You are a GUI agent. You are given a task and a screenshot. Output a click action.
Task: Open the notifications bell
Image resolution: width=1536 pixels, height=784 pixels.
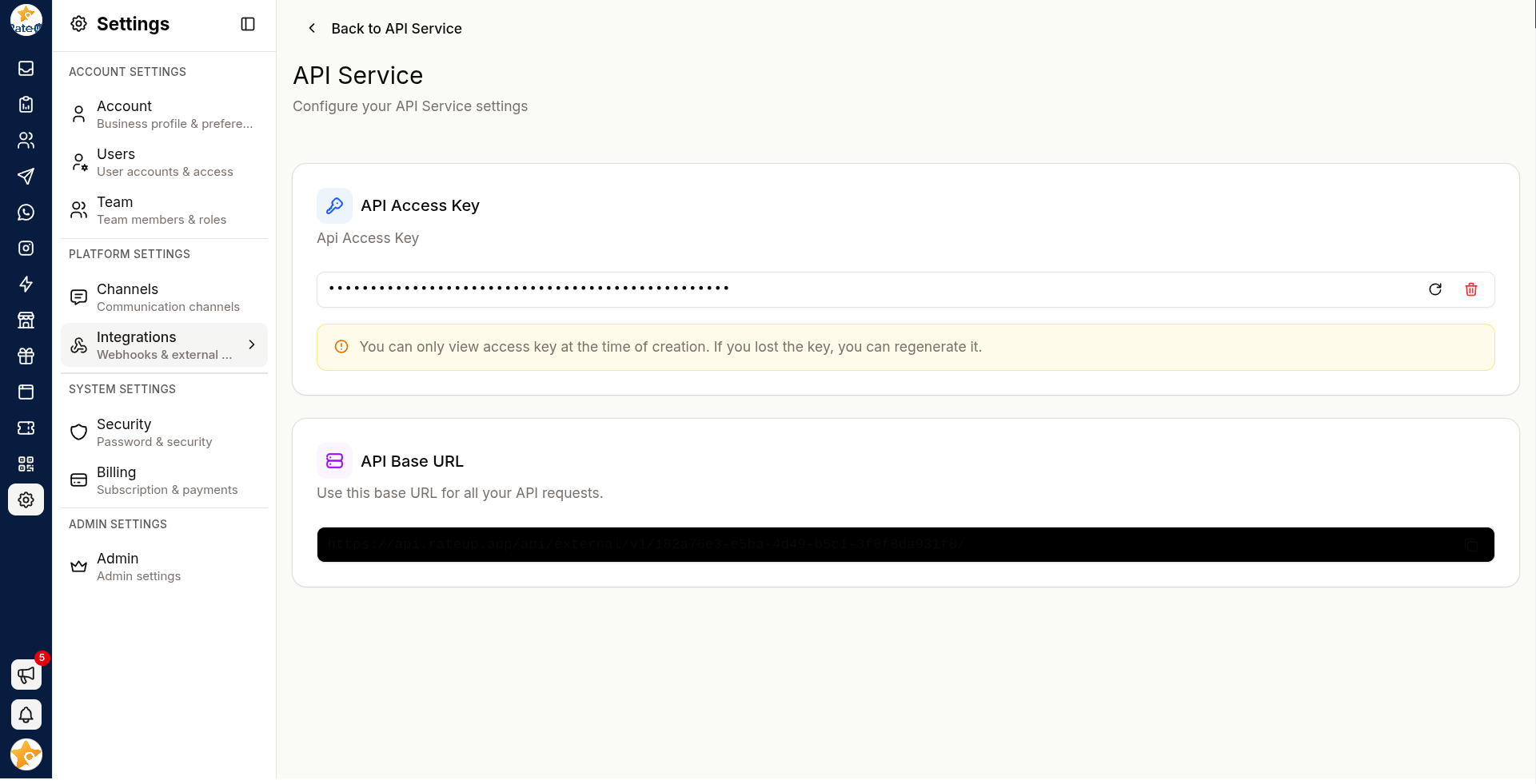(26, 715)
